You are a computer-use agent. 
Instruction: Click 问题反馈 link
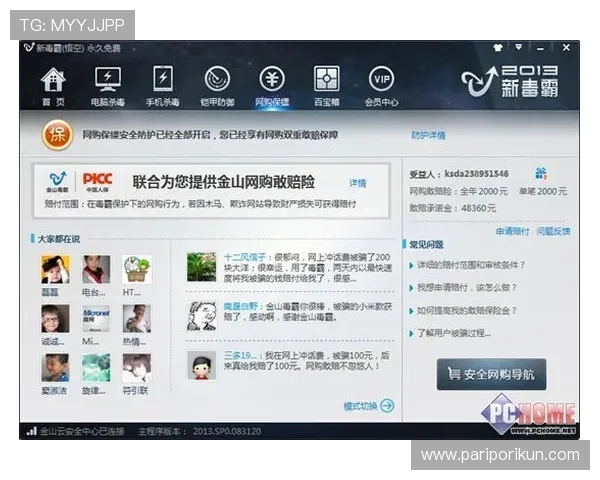point(553,231)
